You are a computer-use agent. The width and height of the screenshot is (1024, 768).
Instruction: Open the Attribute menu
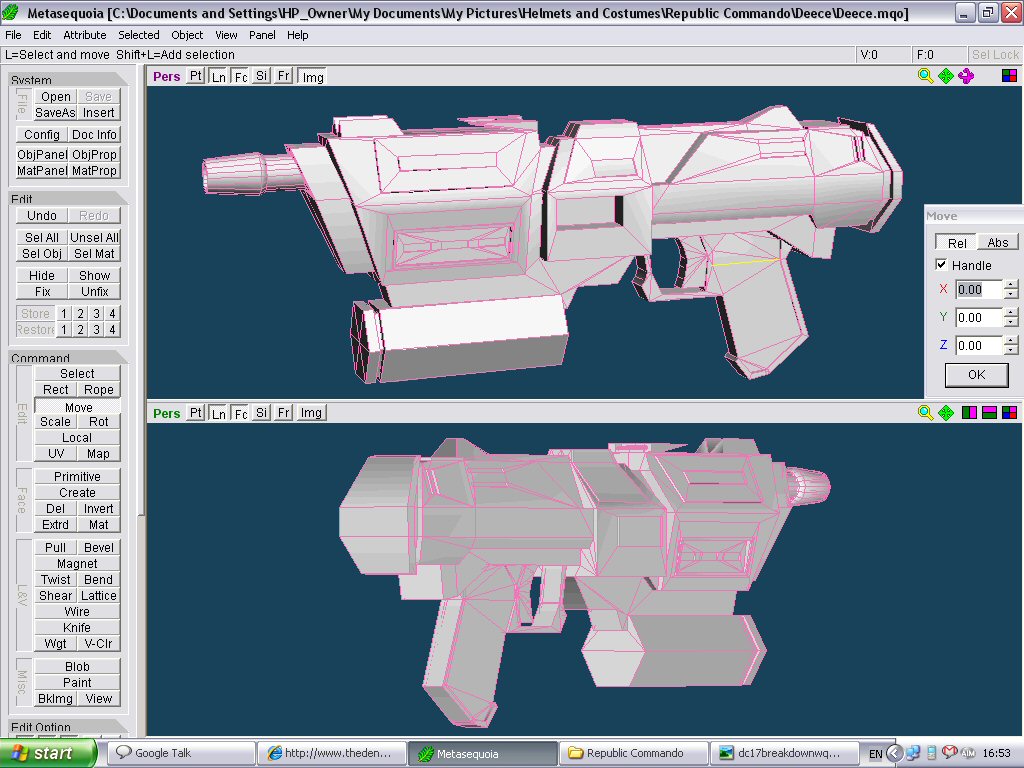(x=84, y=35)
